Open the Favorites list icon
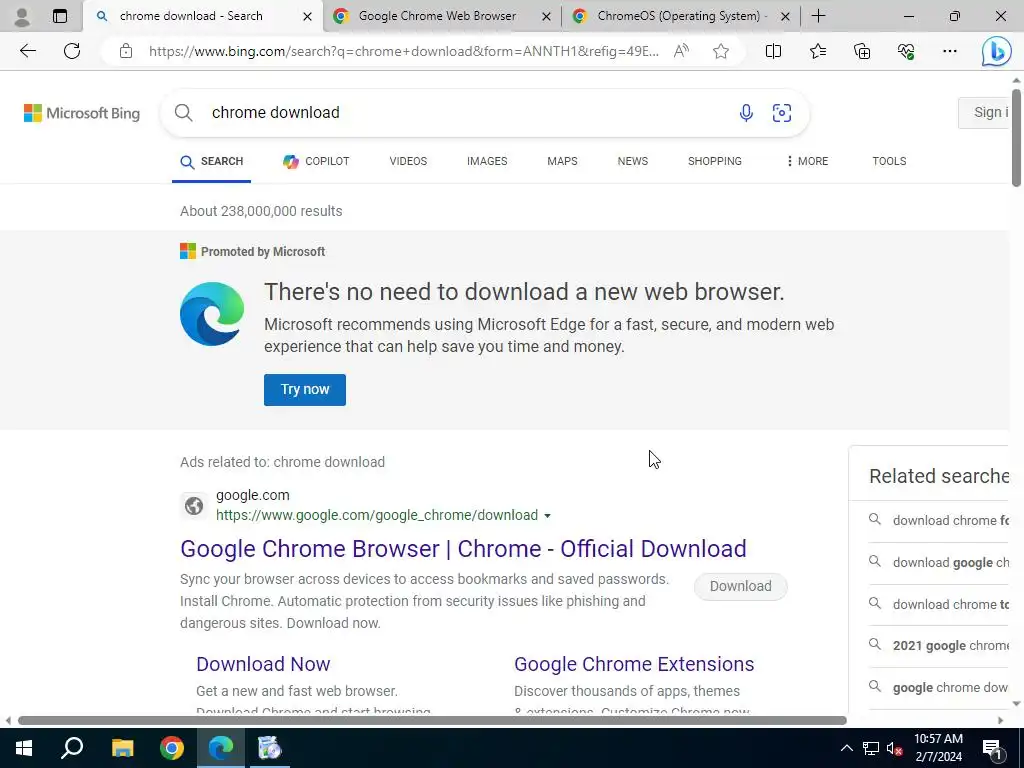Image resolution: width=1024 pixels, height=768 pixels. pos(818,51)
